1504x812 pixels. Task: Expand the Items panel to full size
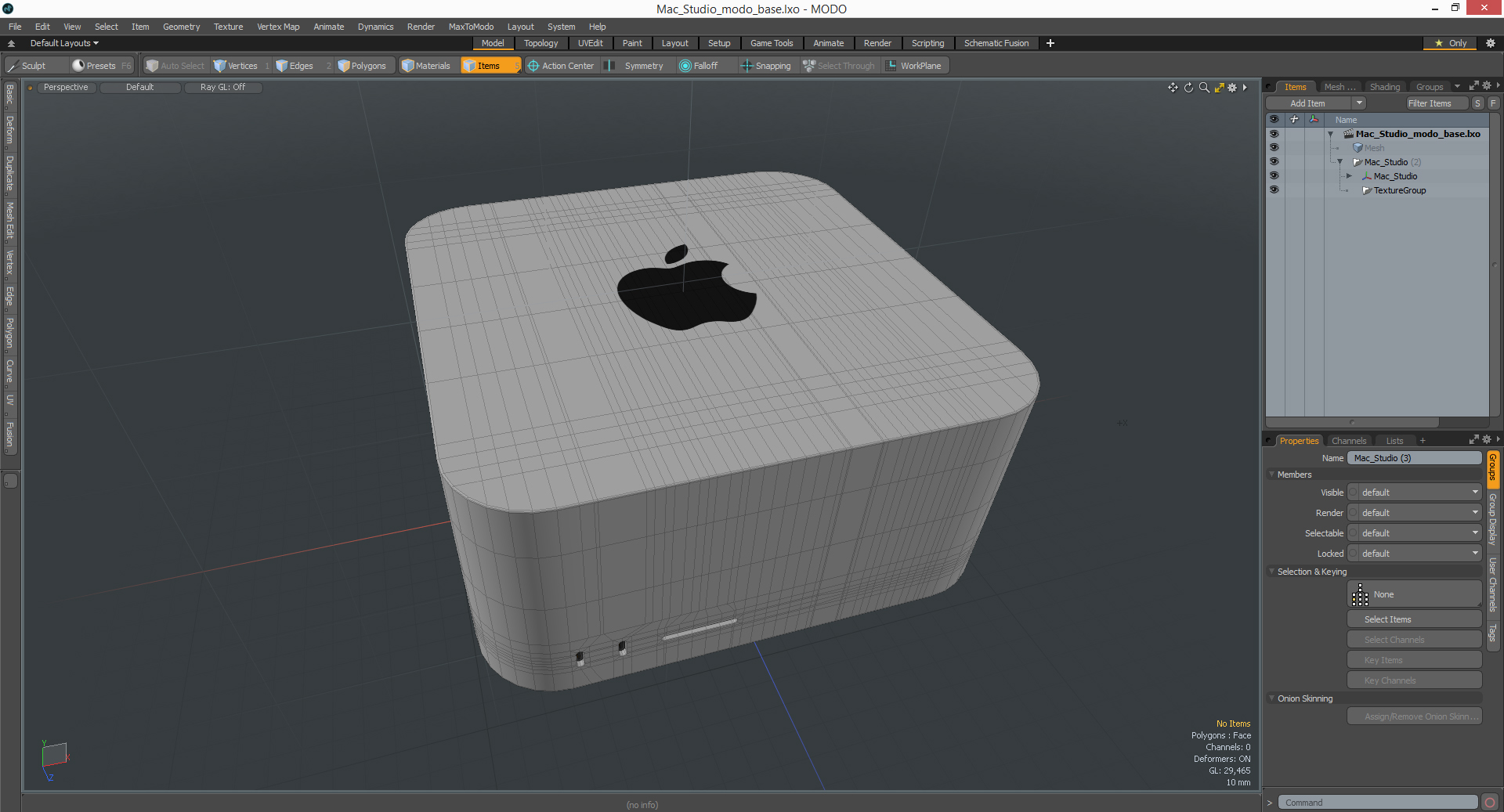pos(1473,86)
